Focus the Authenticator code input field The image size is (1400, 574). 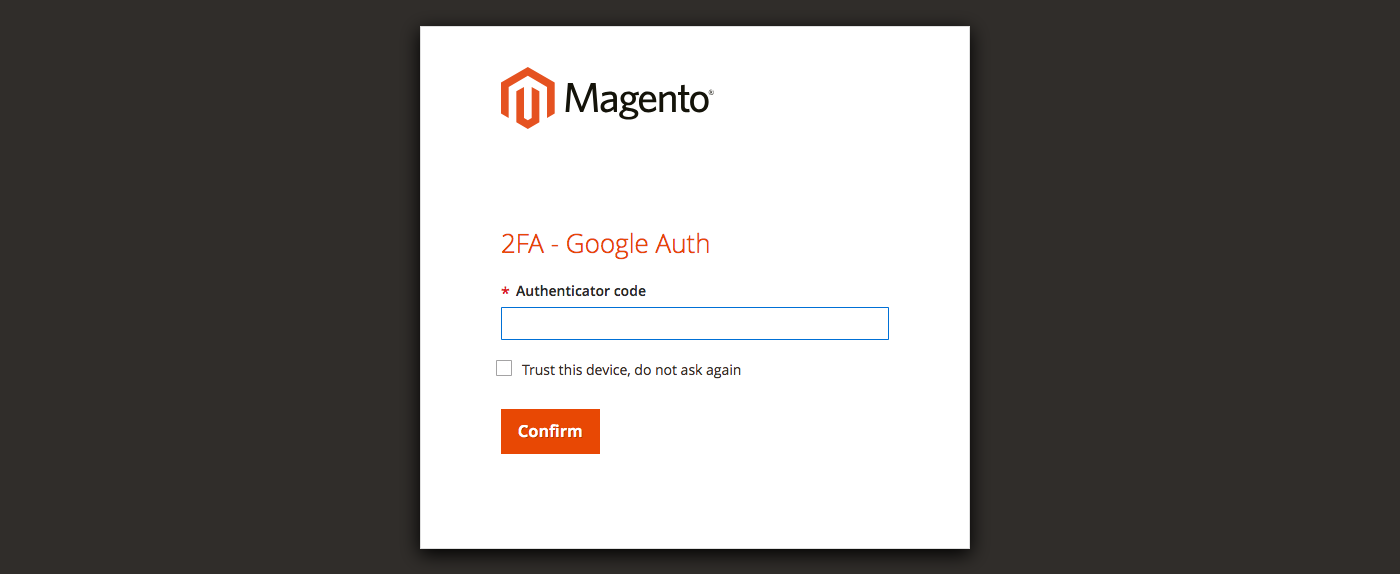694,323
